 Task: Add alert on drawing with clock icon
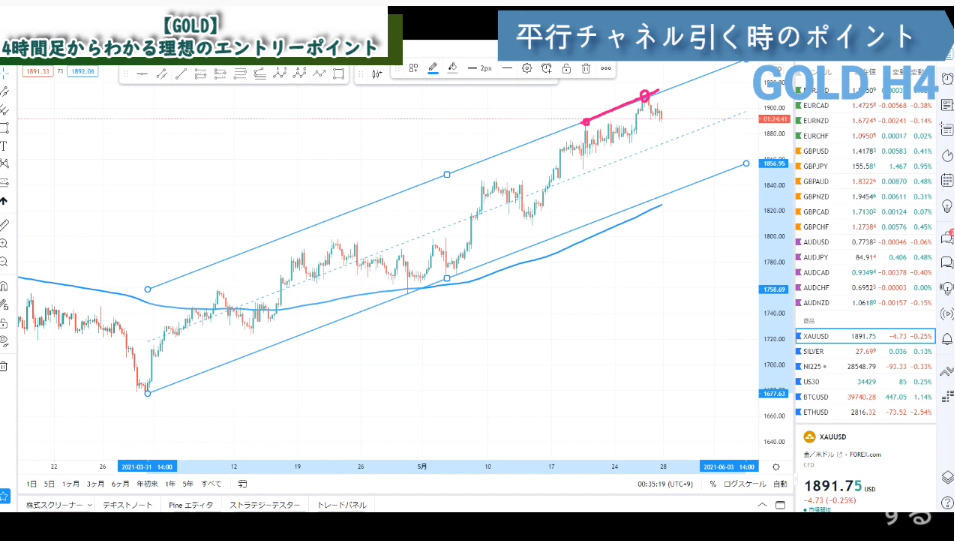tap(546, 68)
